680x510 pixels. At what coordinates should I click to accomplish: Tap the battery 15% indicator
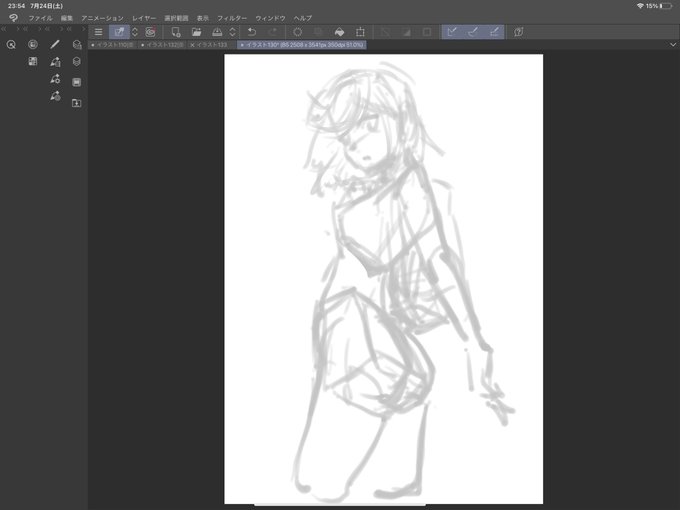pyautogui.click(x=659, y=6)
